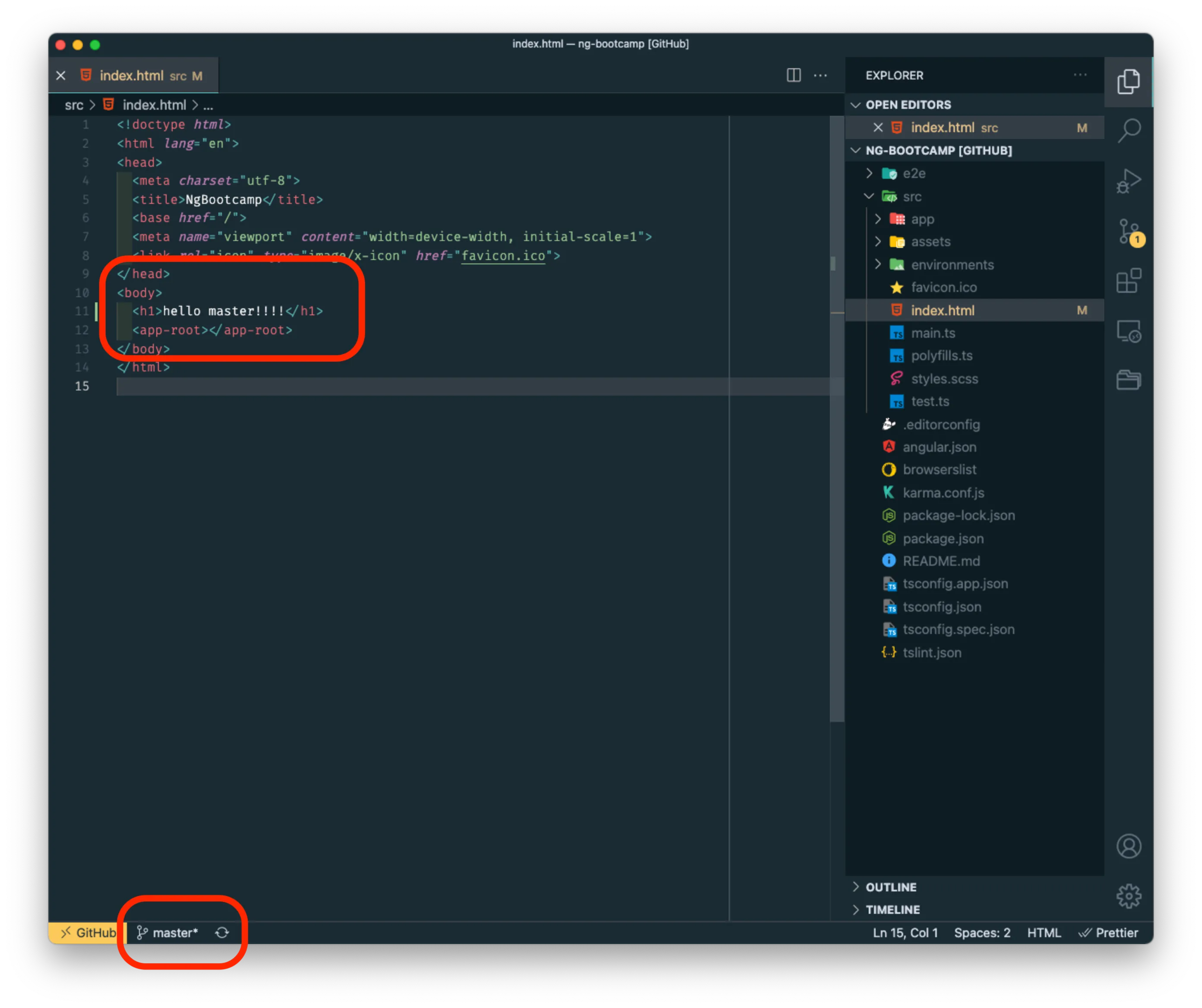
Task: Open tsconfig.app.json file
Action: coord(974,584)
